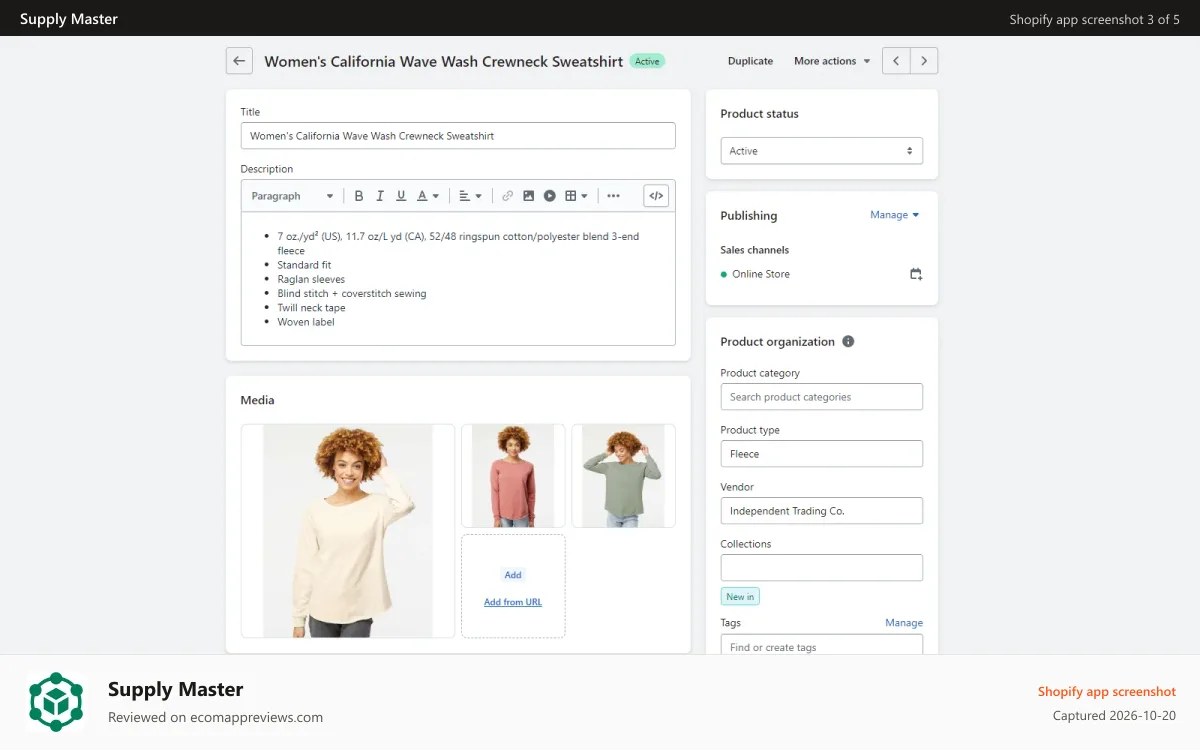Click the Supply Master header title
The image size is (1200, 750).
(69, 19)
